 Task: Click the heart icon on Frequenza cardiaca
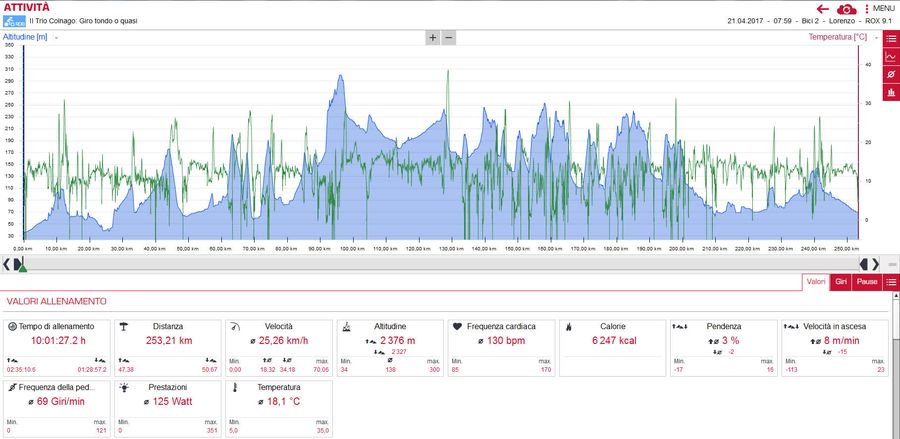[457, 326]
